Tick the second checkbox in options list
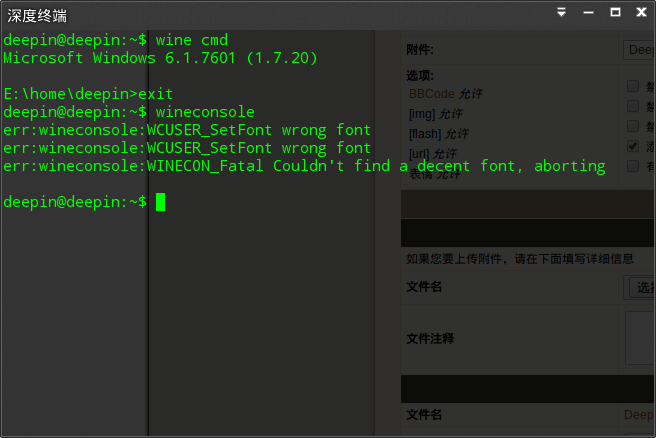 tap(633, 106)
